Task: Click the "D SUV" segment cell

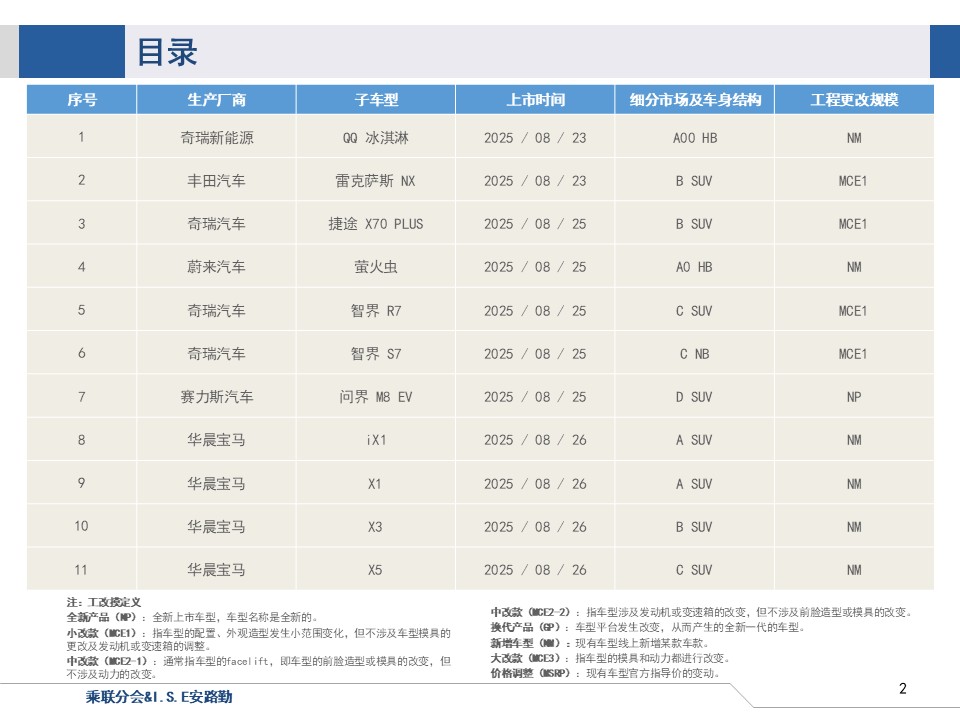Action: pos(695,397)
